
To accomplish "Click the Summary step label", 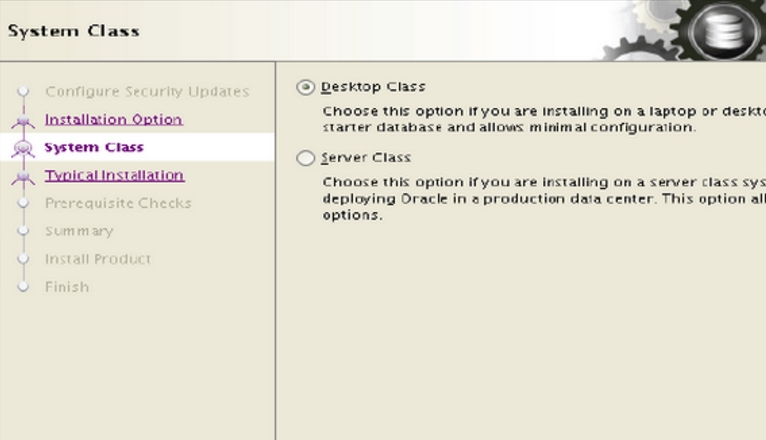I will 79,230.
